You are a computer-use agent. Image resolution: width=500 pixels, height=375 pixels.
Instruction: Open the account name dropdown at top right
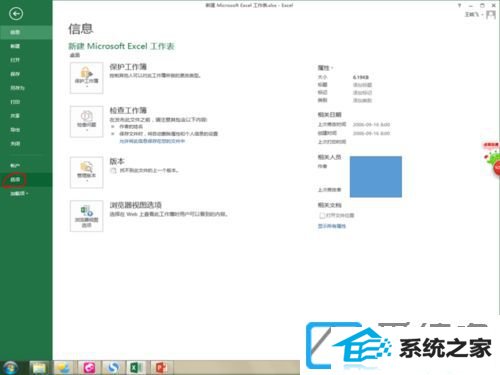(474, 14)
